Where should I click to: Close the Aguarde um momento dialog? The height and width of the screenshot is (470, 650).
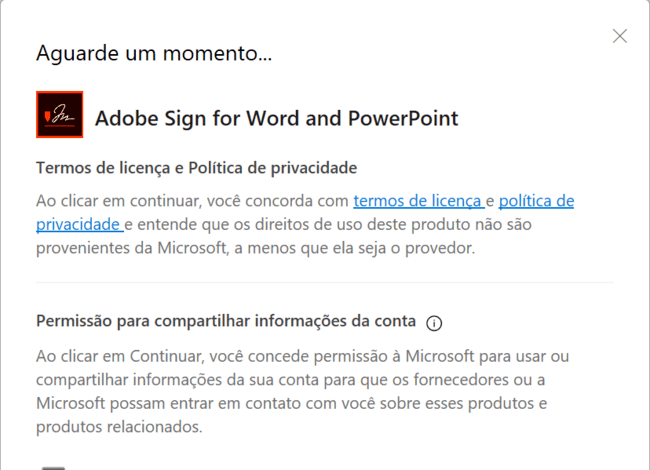click(x=620, y=36)
